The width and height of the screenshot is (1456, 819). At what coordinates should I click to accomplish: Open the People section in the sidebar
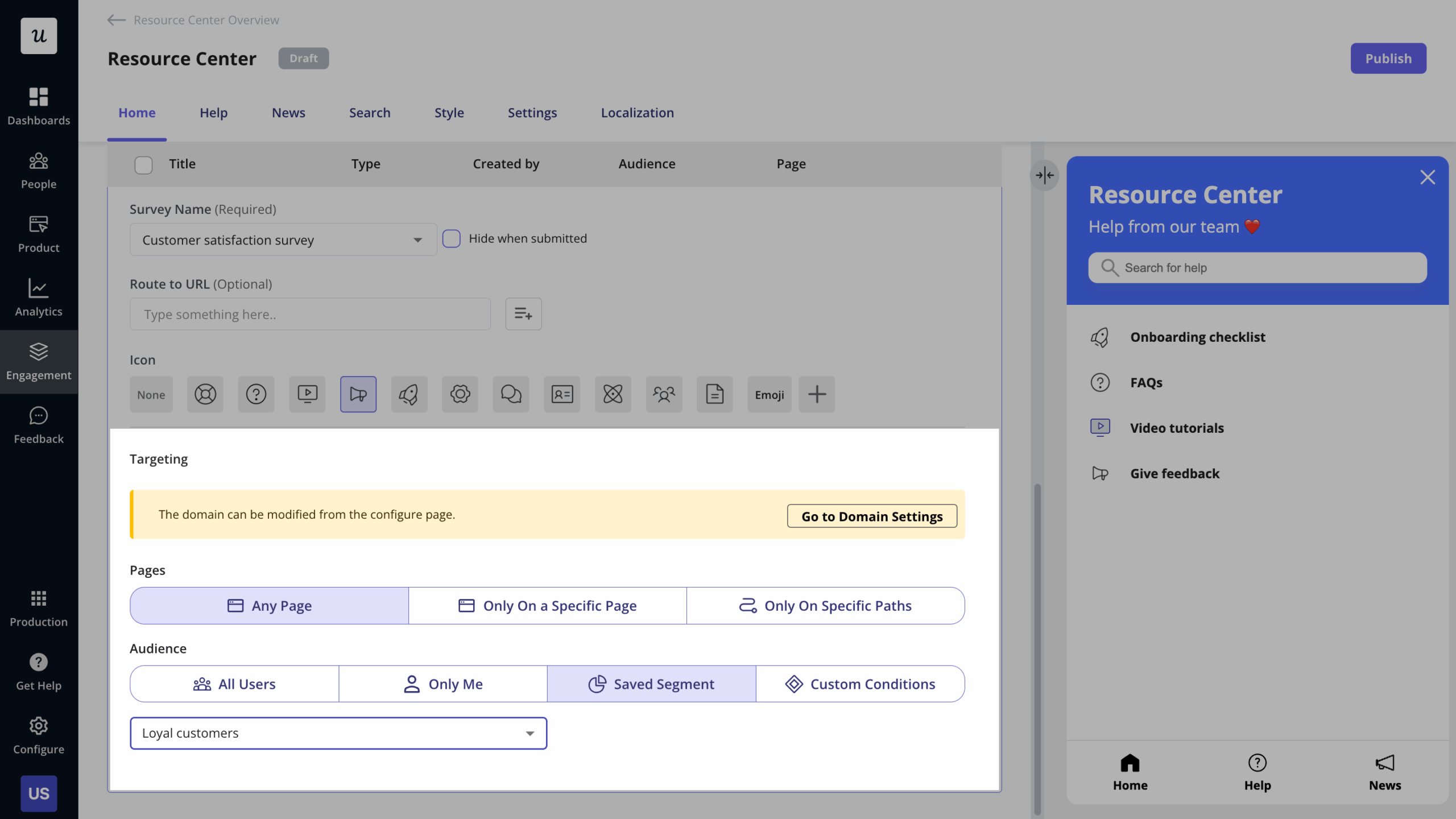tap(38, 170)
